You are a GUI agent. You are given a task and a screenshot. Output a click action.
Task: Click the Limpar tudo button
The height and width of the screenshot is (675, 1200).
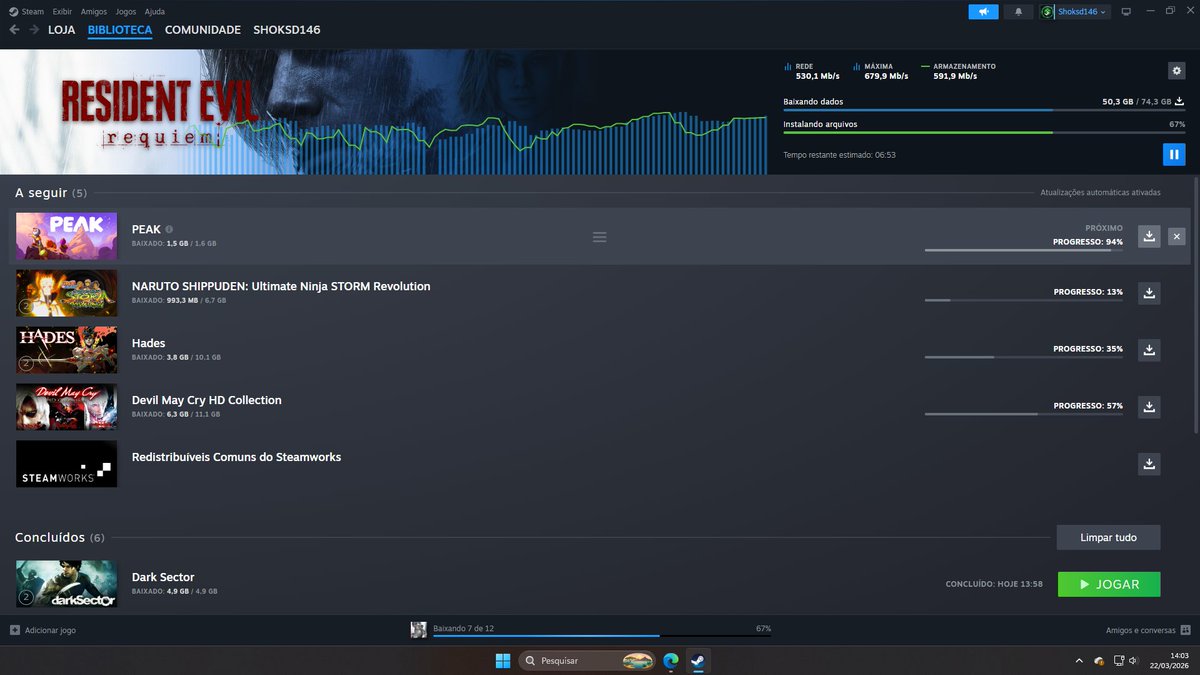click(x=1108, y=537)
